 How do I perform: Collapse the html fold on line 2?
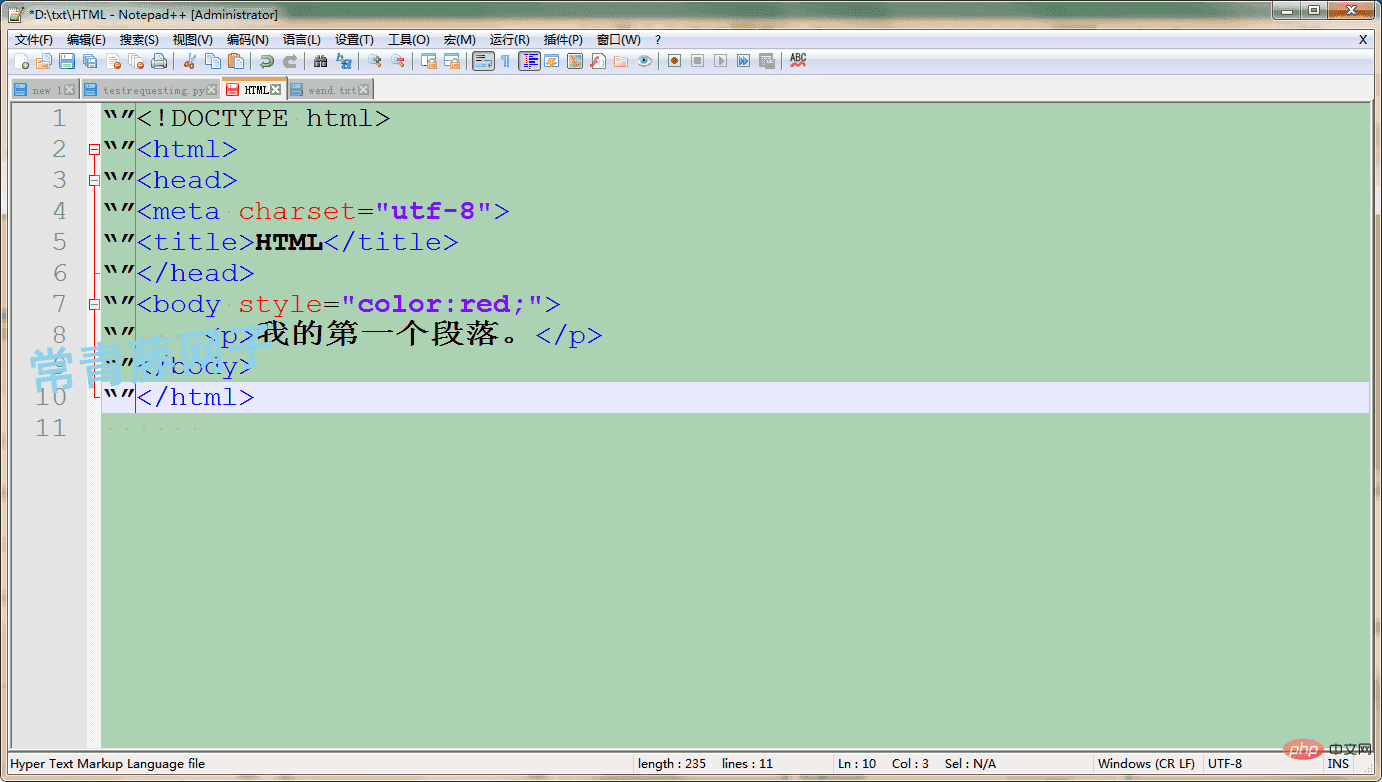click(94, 150)
